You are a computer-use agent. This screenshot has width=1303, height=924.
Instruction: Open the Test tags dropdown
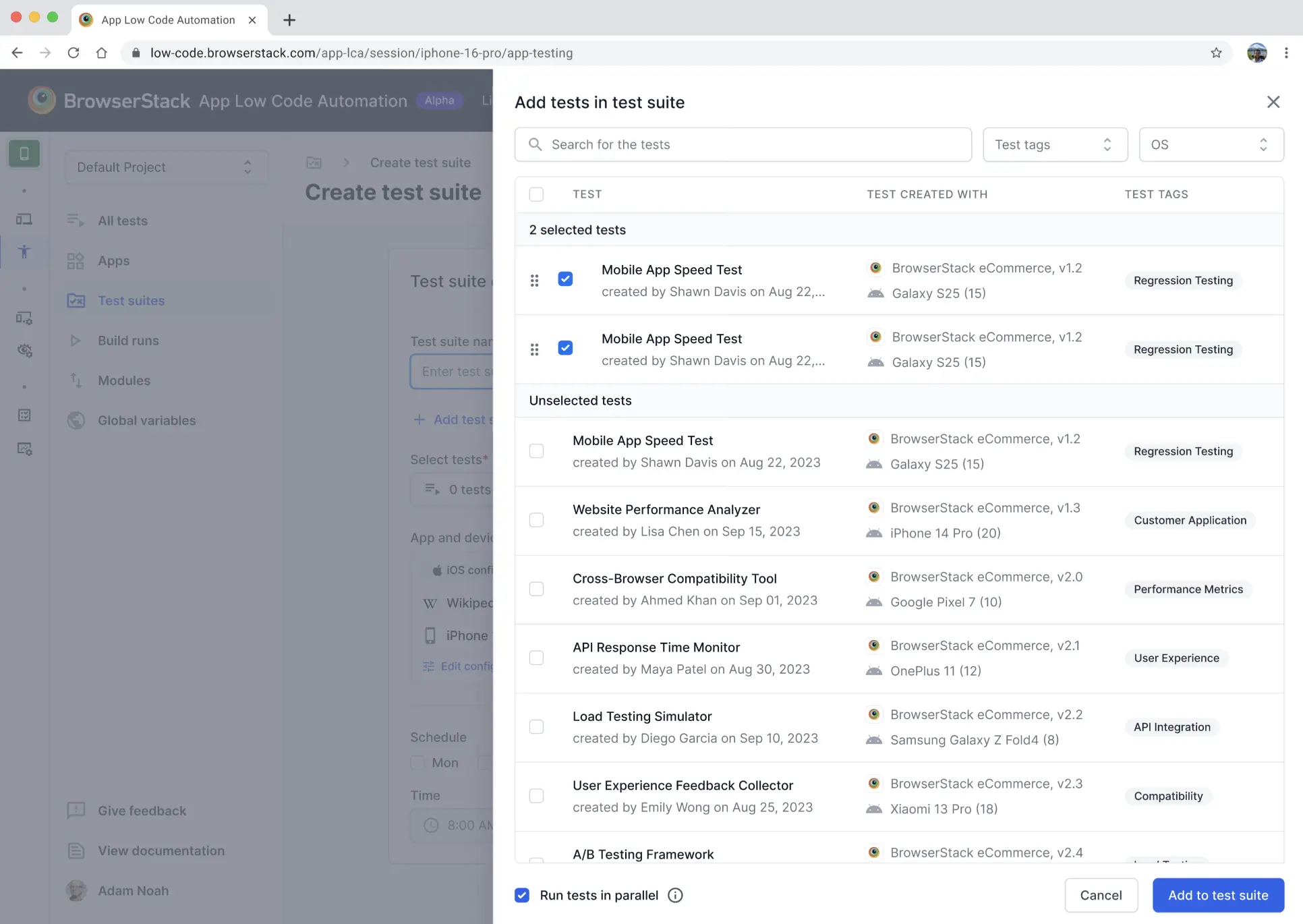tap(1054, 144)
